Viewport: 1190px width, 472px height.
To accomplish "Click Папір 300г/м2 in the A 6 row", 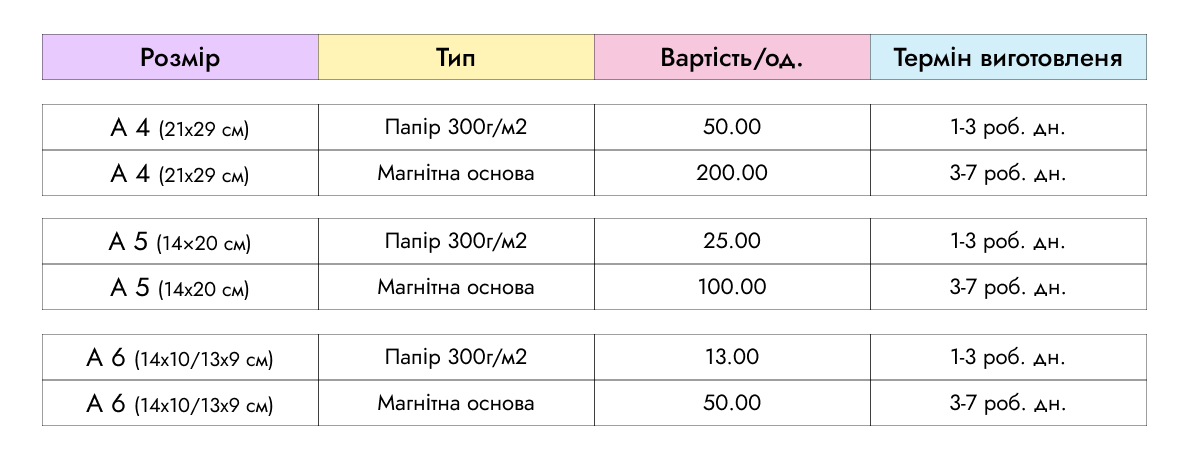I will click(456, 357).
